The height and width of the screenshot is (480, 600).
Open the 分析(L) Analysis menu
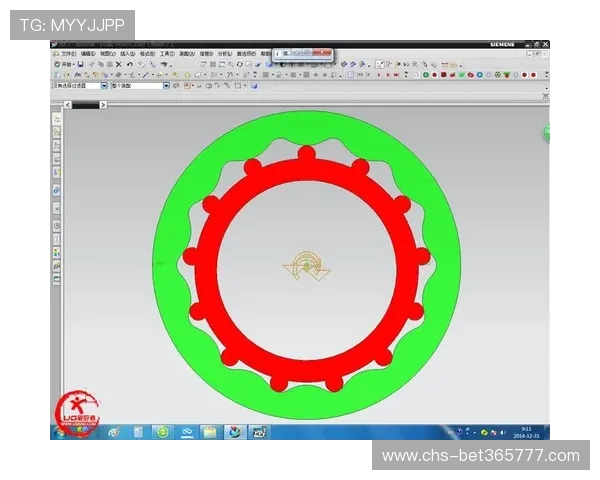click(x=225, y=54)
